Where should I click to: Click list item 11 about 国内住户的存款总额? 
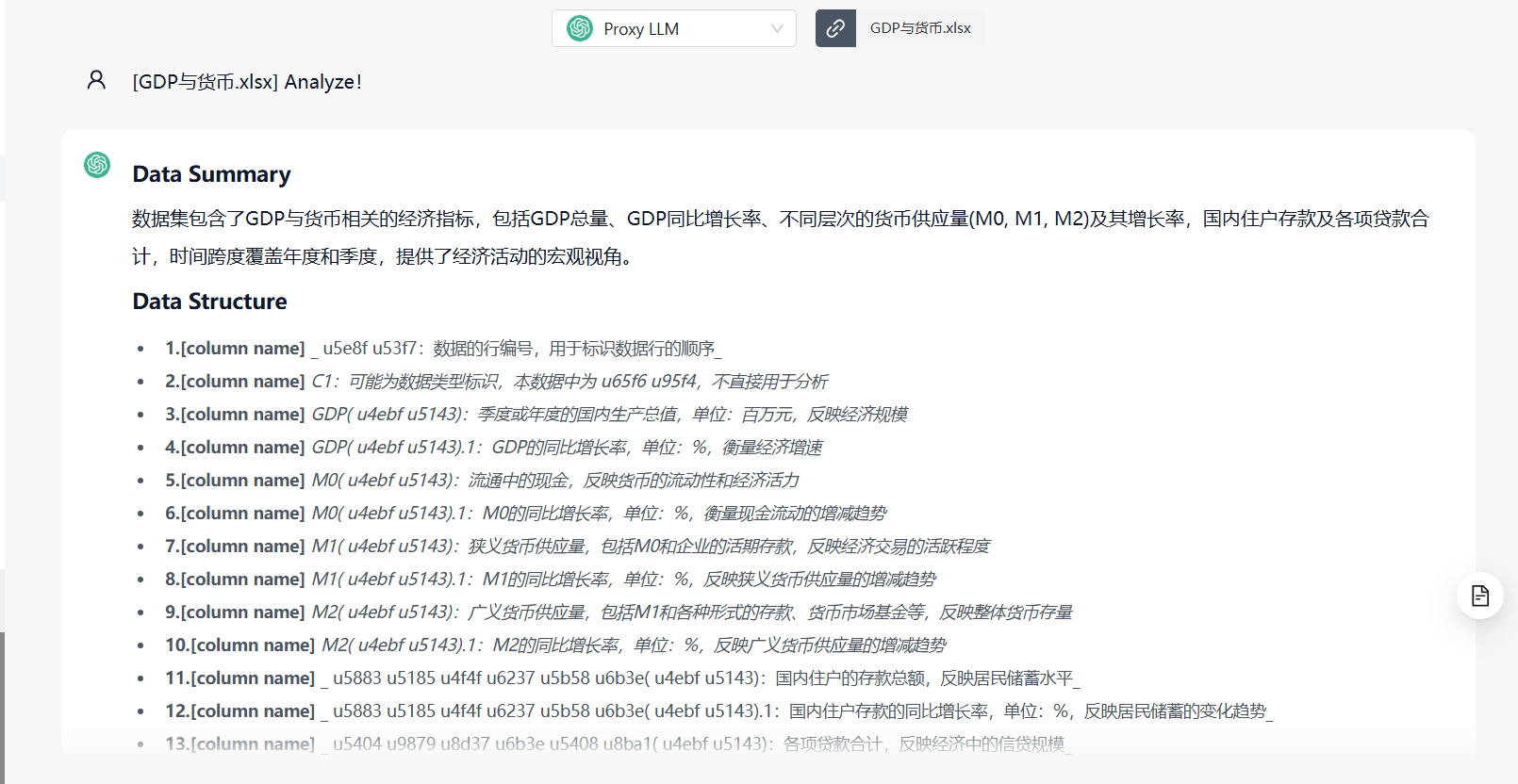click(x=622, y=678)
